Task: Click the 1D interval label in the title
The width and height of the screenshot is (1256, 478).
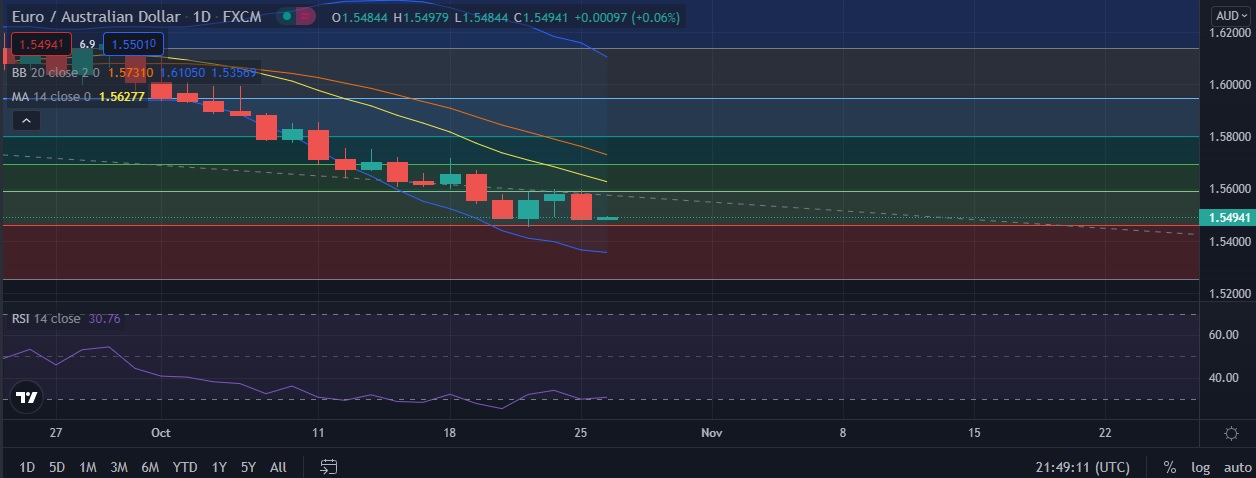Action: [203, 17]
